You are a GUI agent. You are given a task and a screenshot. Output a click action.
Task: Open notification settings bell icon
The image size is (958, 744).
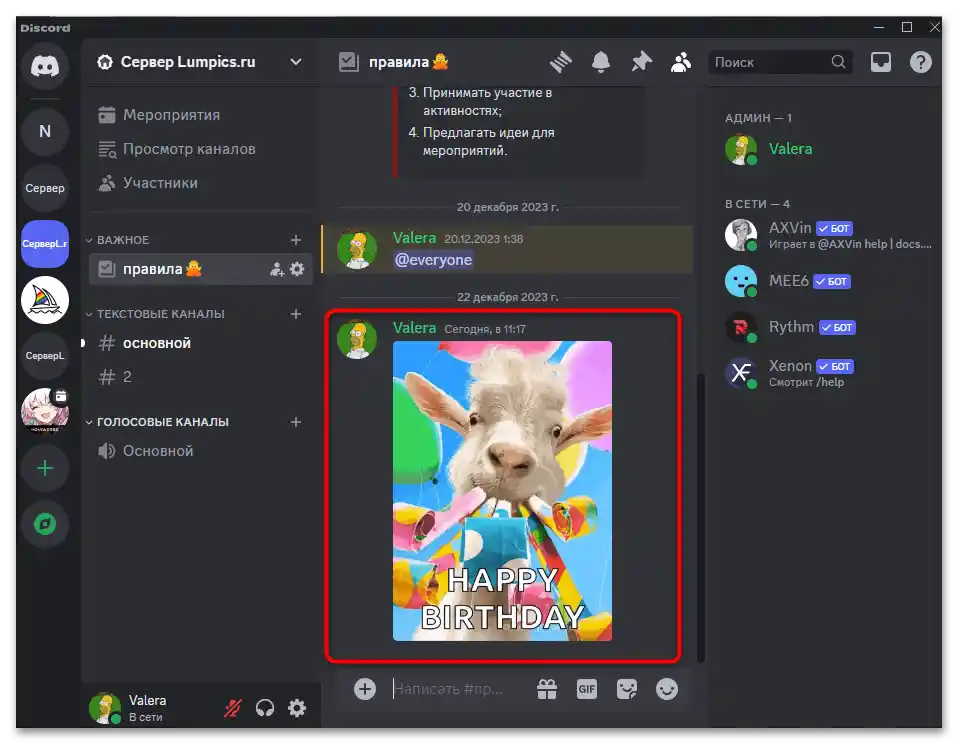(x=601, y=62)
